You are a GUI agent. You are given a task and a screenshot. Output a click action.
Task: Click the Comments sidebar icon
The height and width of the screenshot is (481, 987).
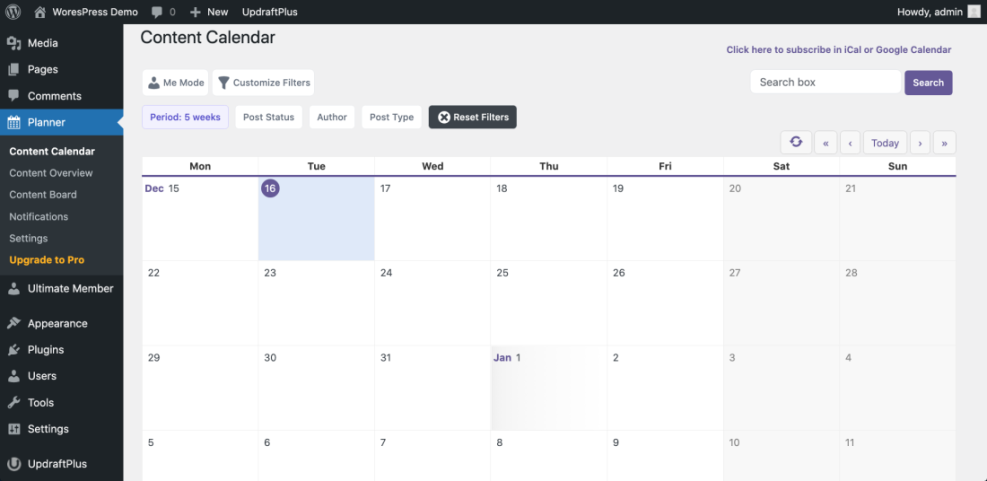(14, 96)
